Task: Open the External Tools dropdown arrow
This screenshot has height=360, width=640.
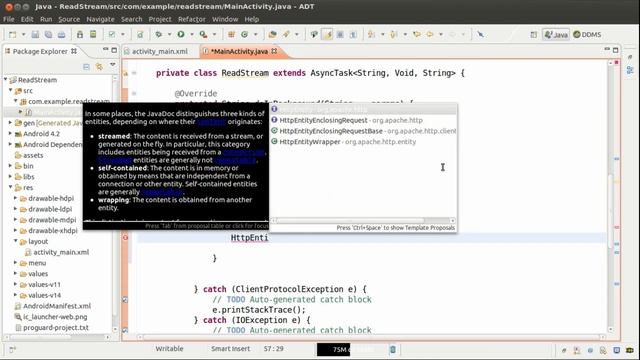Action: [x=214, y=35]
